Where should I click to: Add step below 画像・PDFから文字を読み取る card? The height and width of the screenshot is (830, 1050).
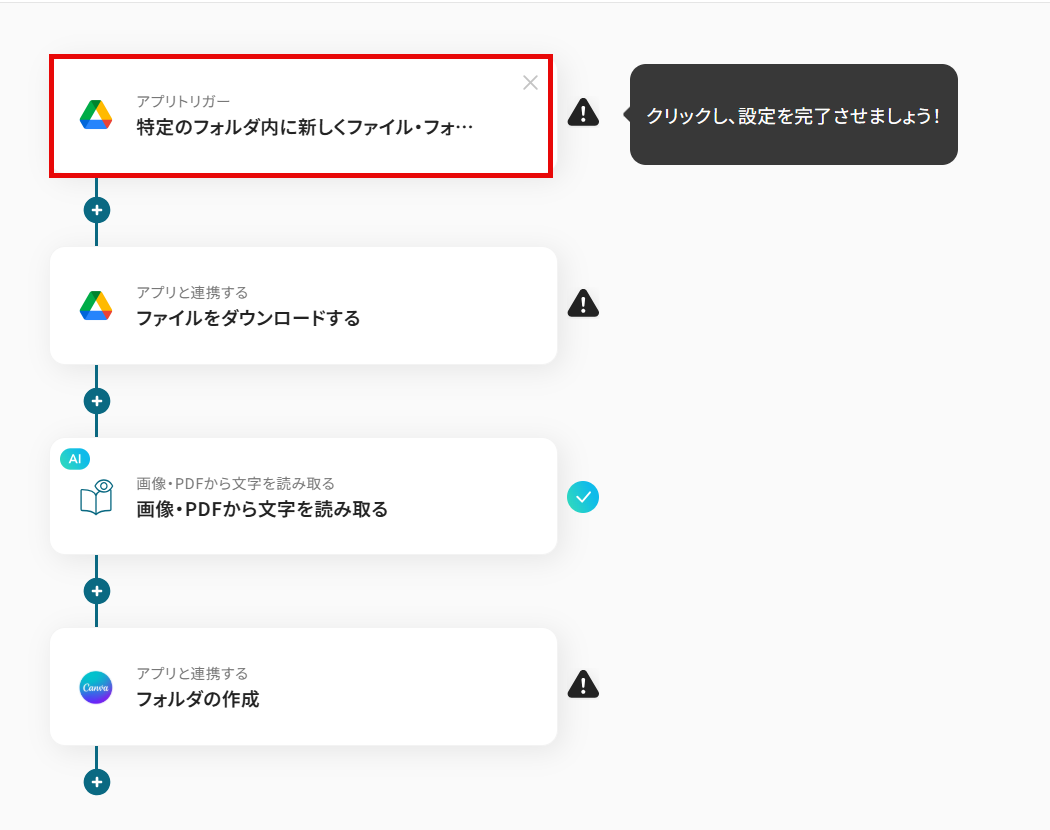(97, 591)
